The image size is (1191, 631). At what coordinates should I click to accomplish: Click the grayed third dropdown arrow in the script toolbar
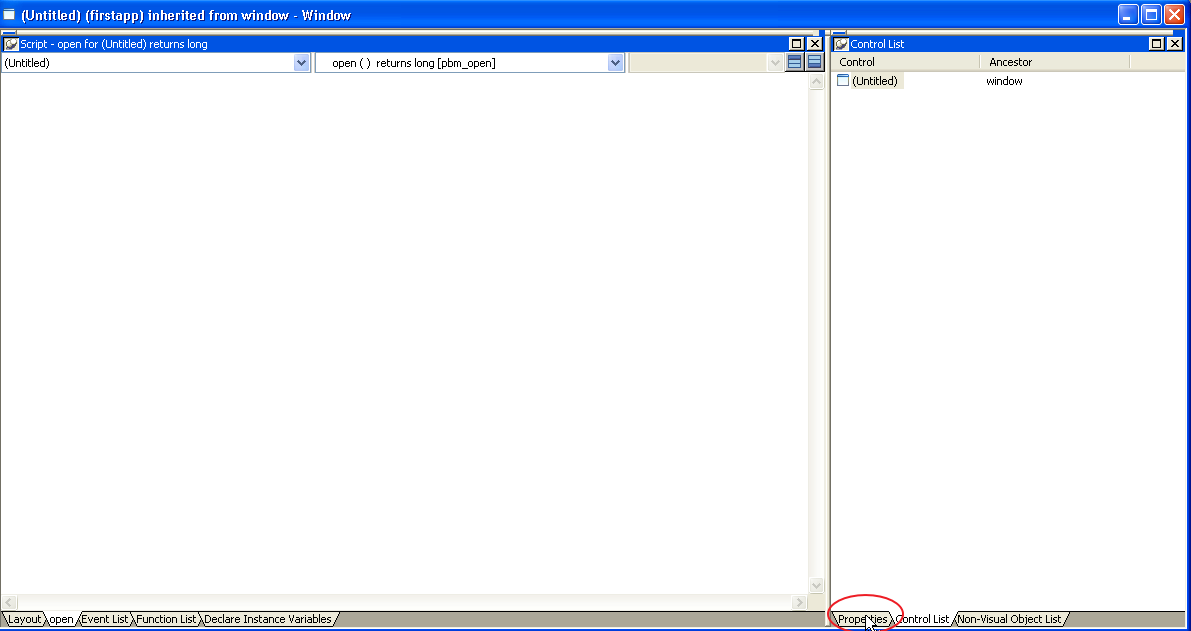click(x=775, y=62)
